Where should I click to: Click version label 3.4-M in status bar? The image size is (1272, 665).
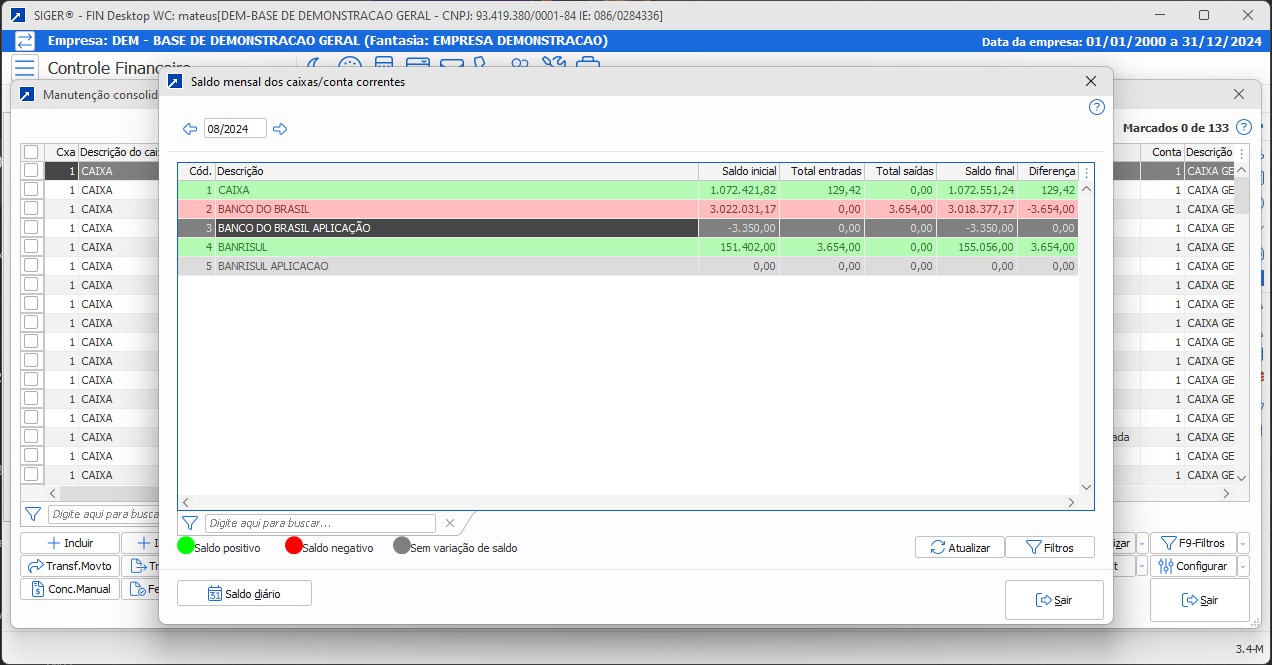[1251, 649]
